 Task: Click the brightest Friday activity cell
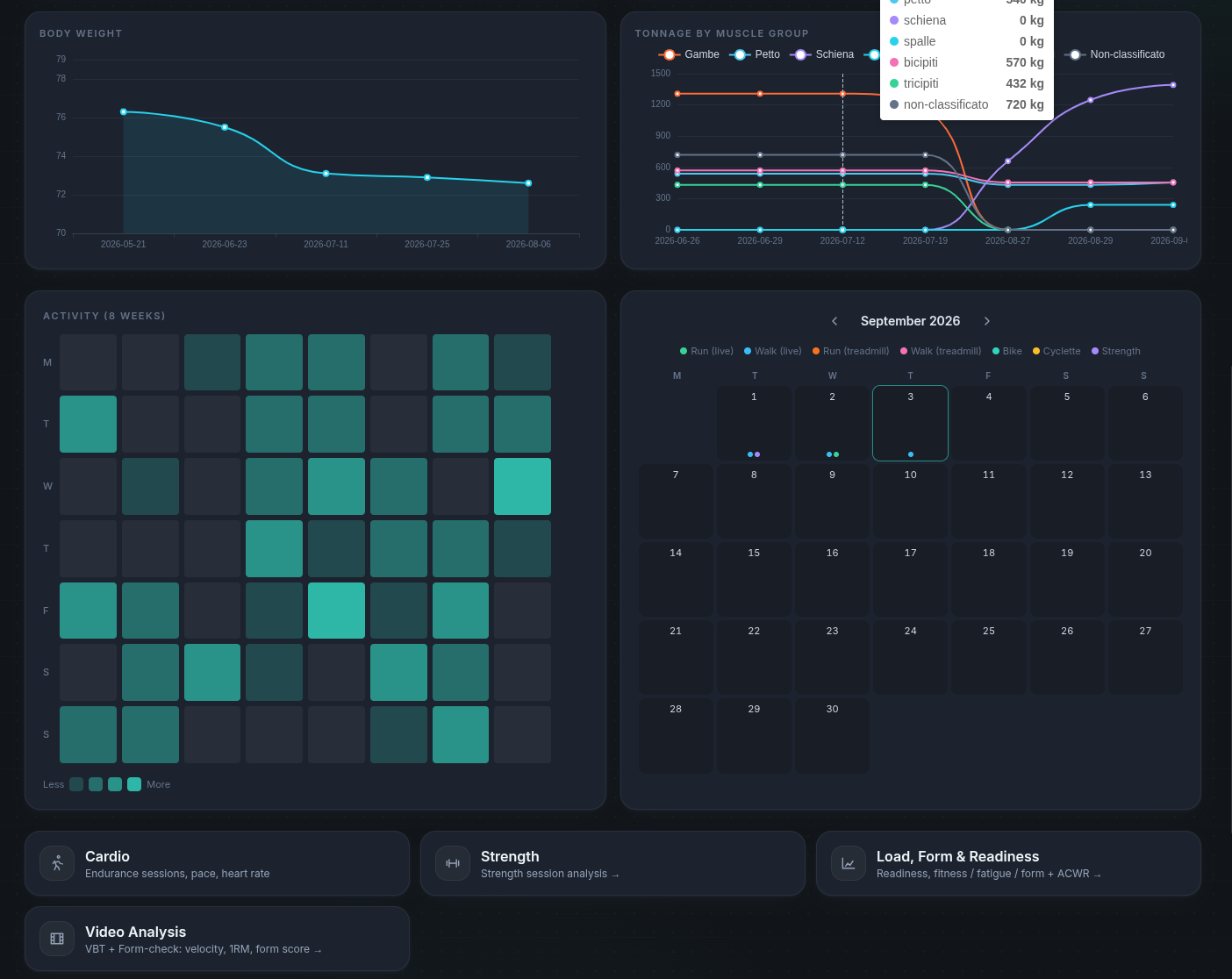click(336, 611)
